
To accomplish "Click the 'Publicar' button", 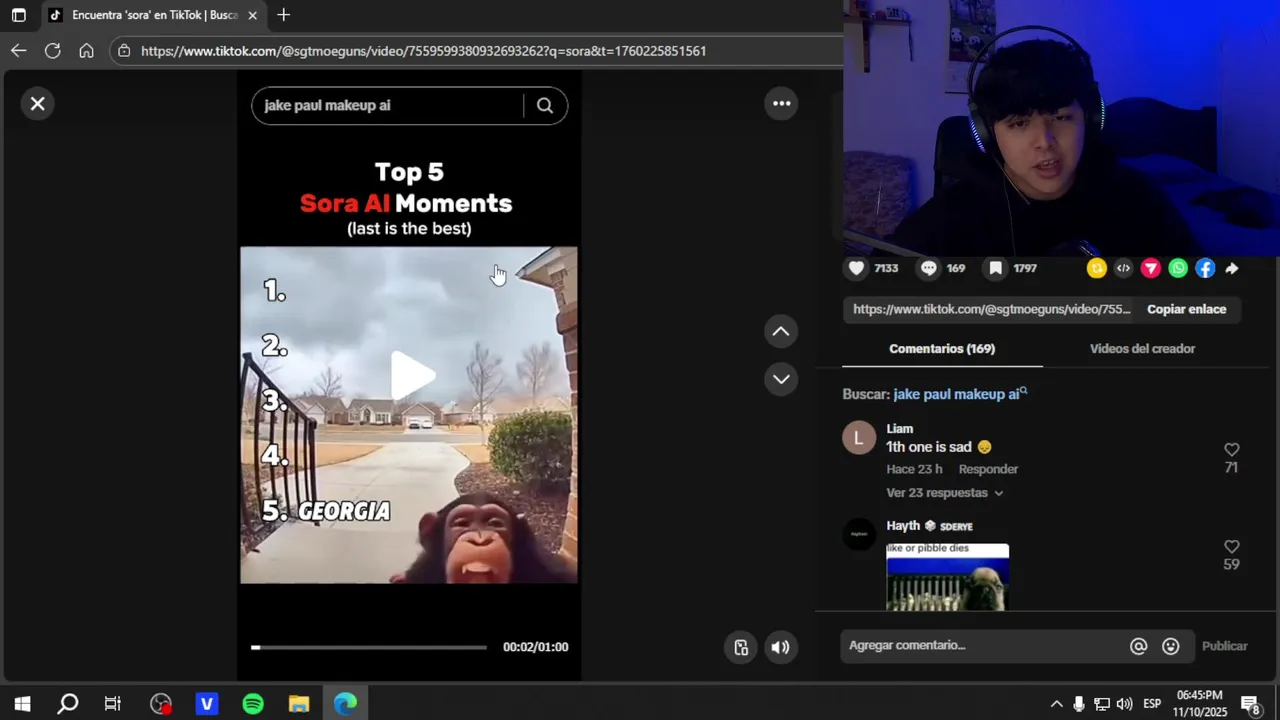I will (x=1224, y=646).
